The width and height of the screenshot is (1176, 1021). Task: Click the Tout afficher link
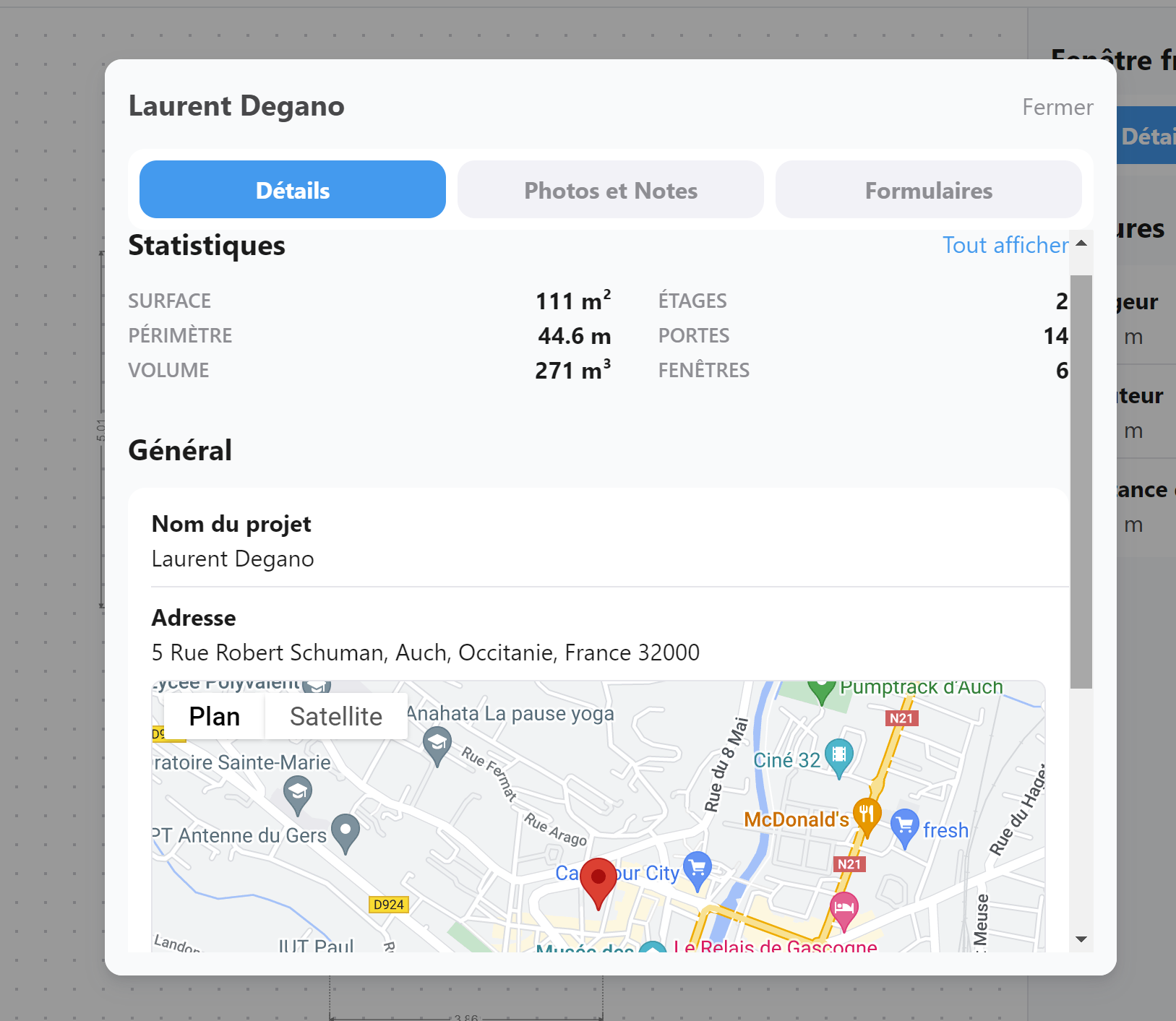click(x=1006, y=245)
